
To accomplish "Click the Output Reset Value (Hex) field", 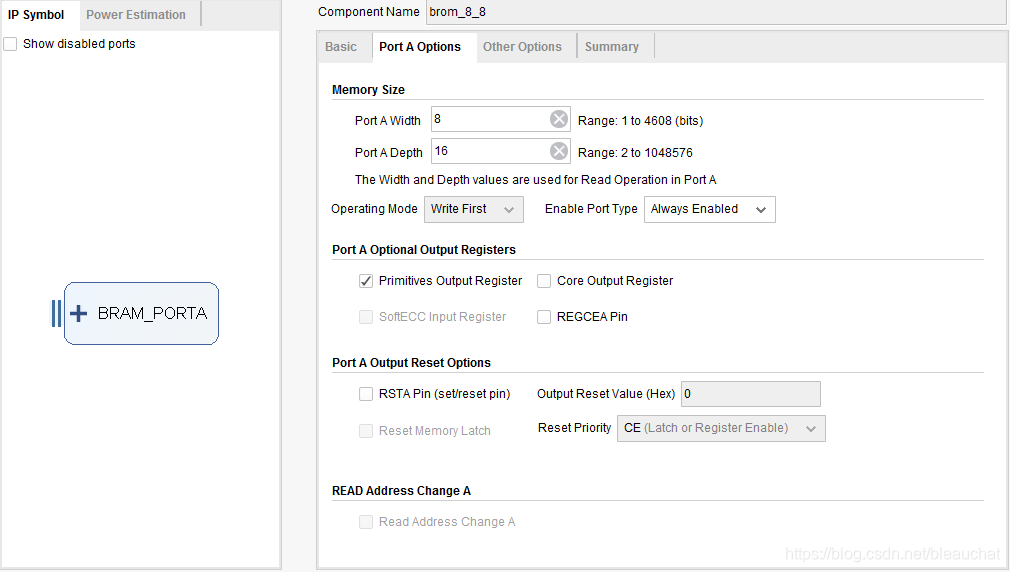I will [x=750, y=394].
